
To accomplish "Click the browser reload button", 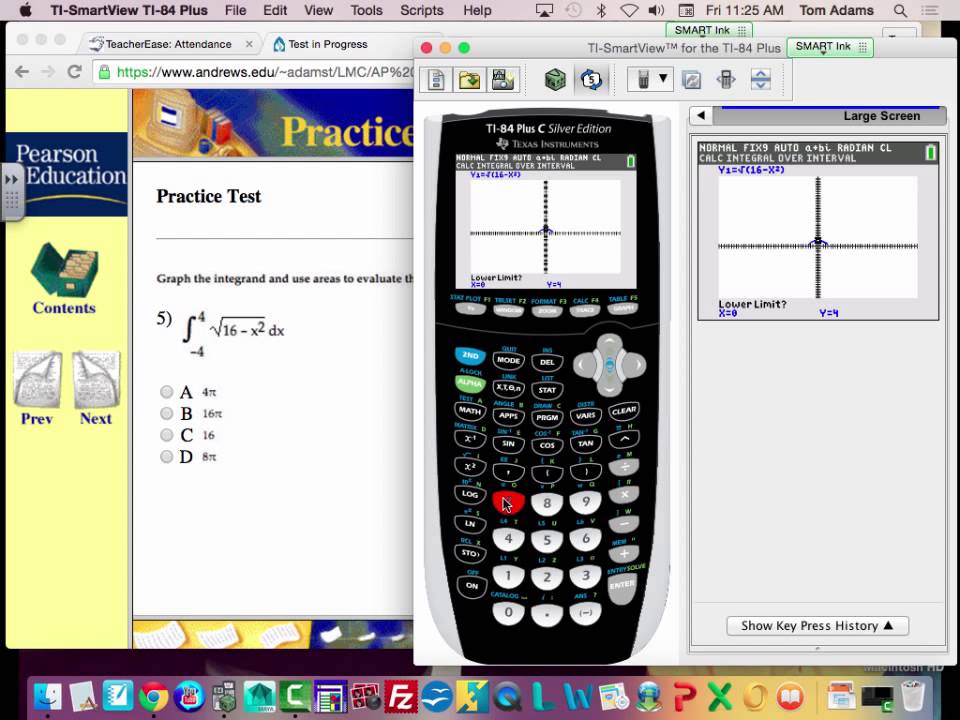I will (75, 72).
